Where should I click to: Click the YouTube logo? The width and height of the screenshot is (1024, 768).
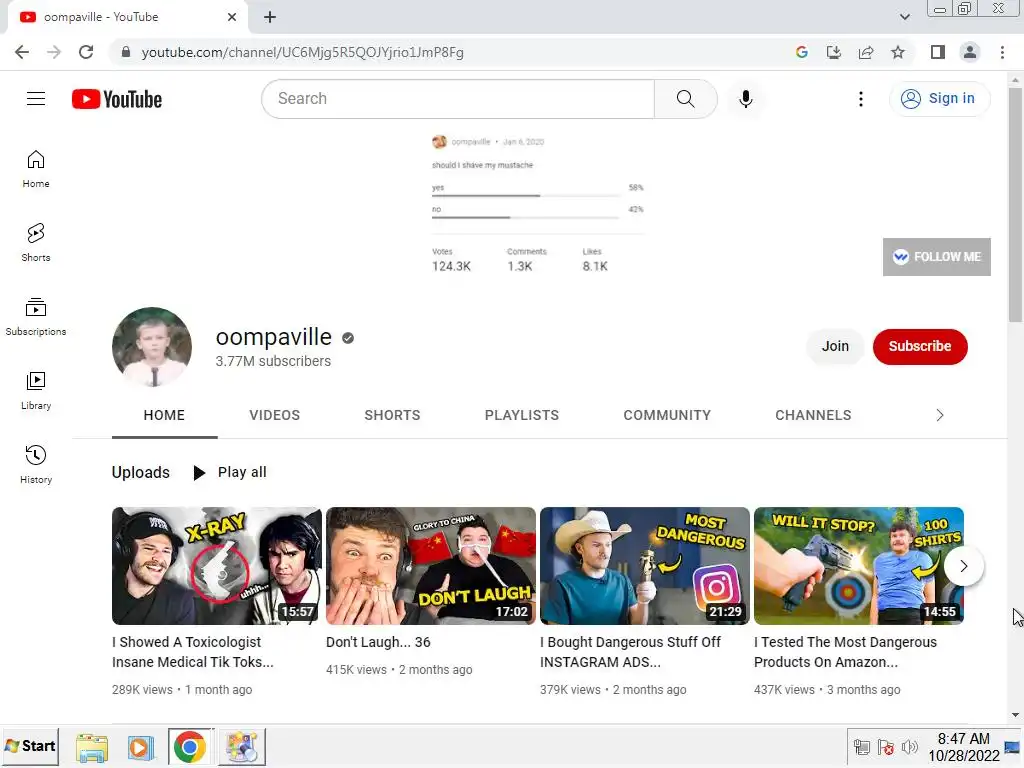(117, 99)
